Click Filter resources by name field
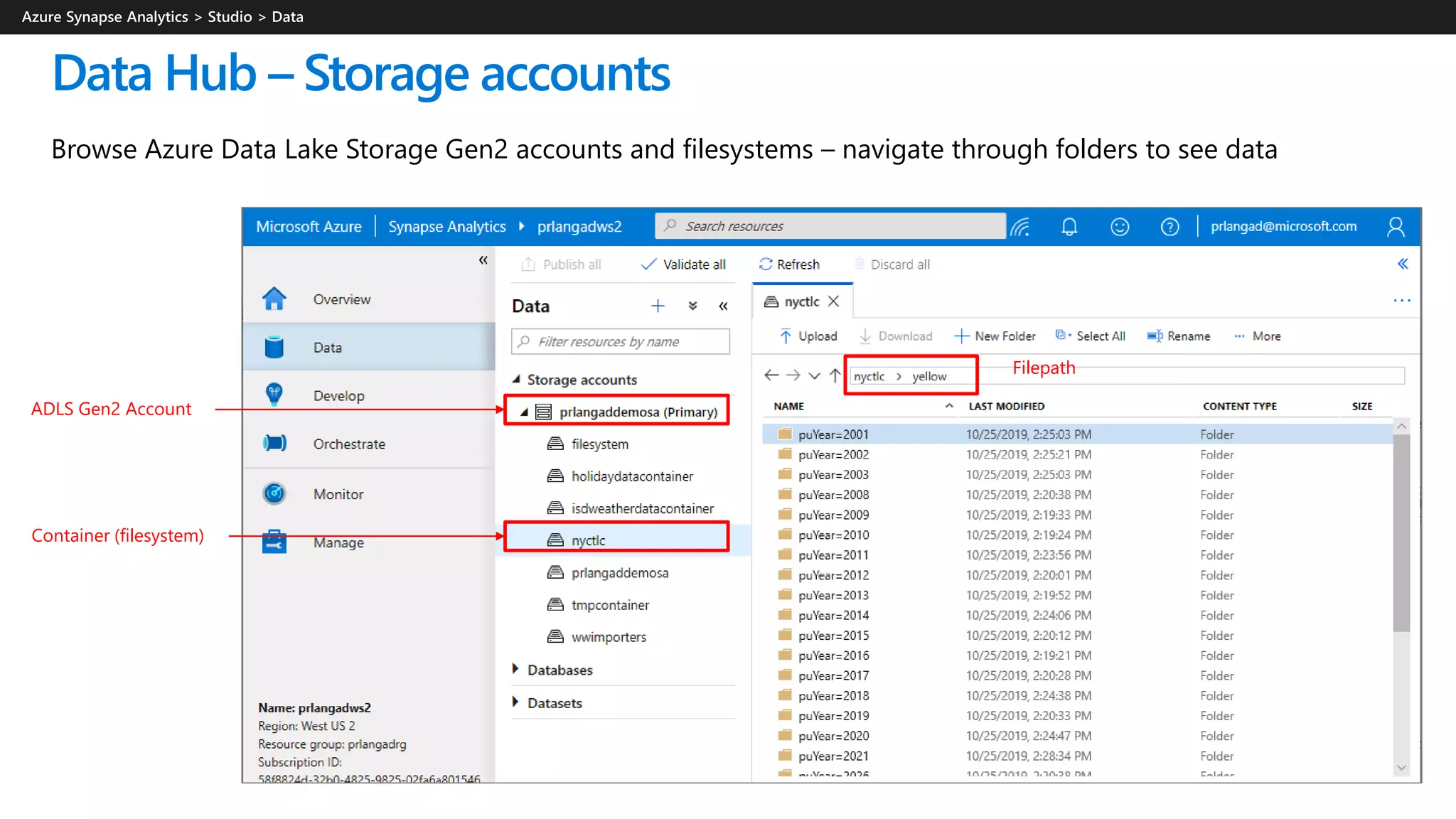The height and width of the screenshot is (819, 1456). (x=621, y=341)
